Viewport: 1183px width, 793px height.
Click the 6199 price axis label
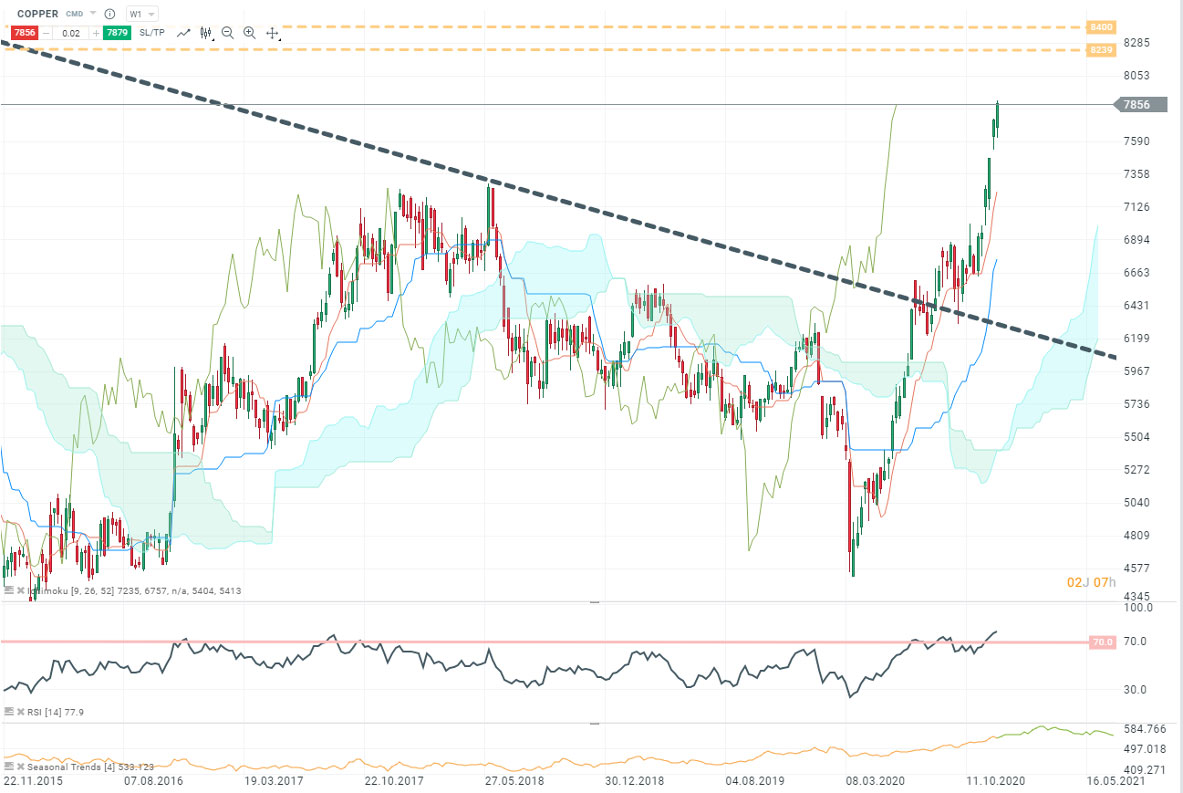click(1136, 338)
